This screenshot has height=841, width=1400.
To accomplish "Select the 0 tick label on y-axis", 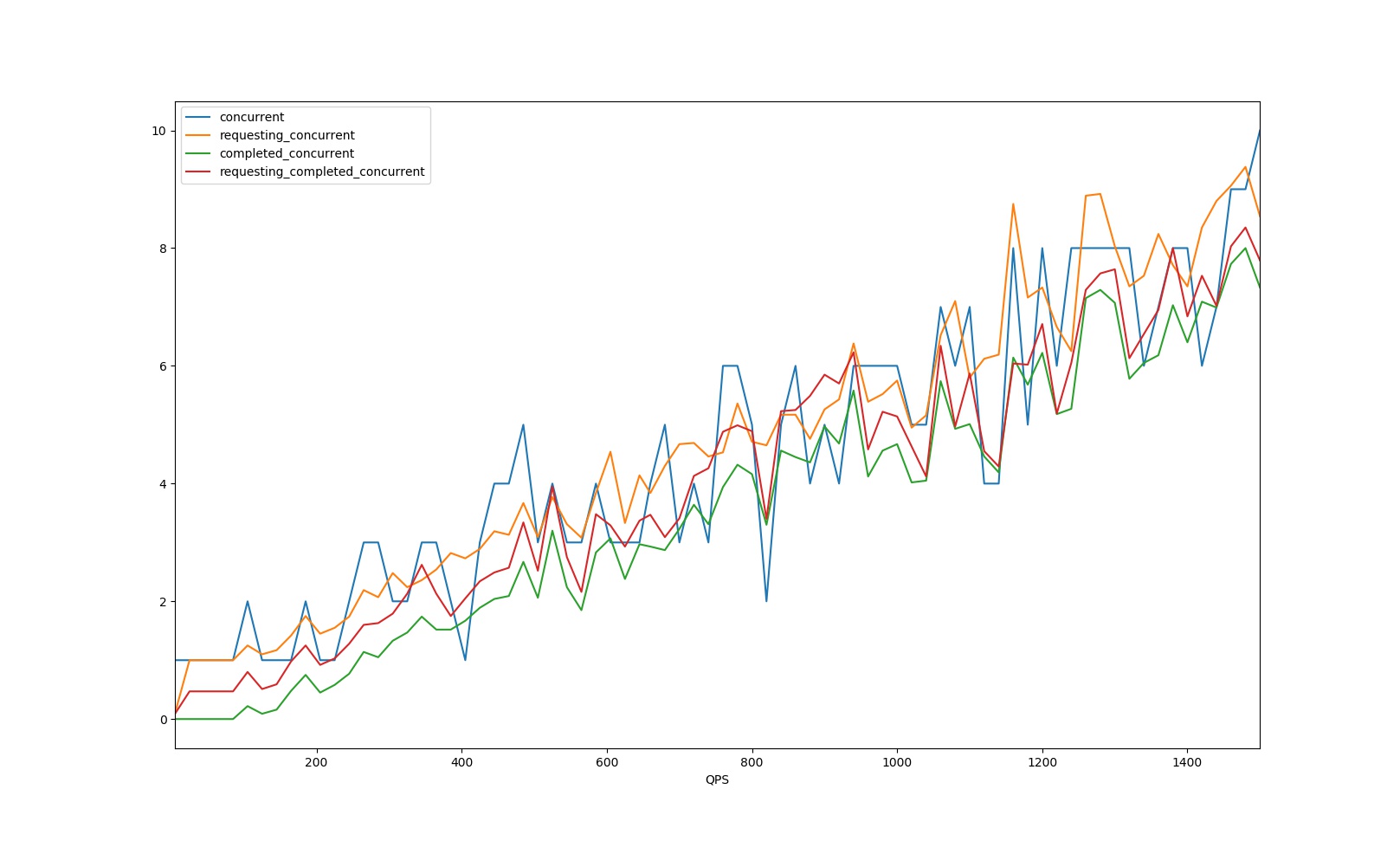I will pyautogui.click(x=163, y=720).
